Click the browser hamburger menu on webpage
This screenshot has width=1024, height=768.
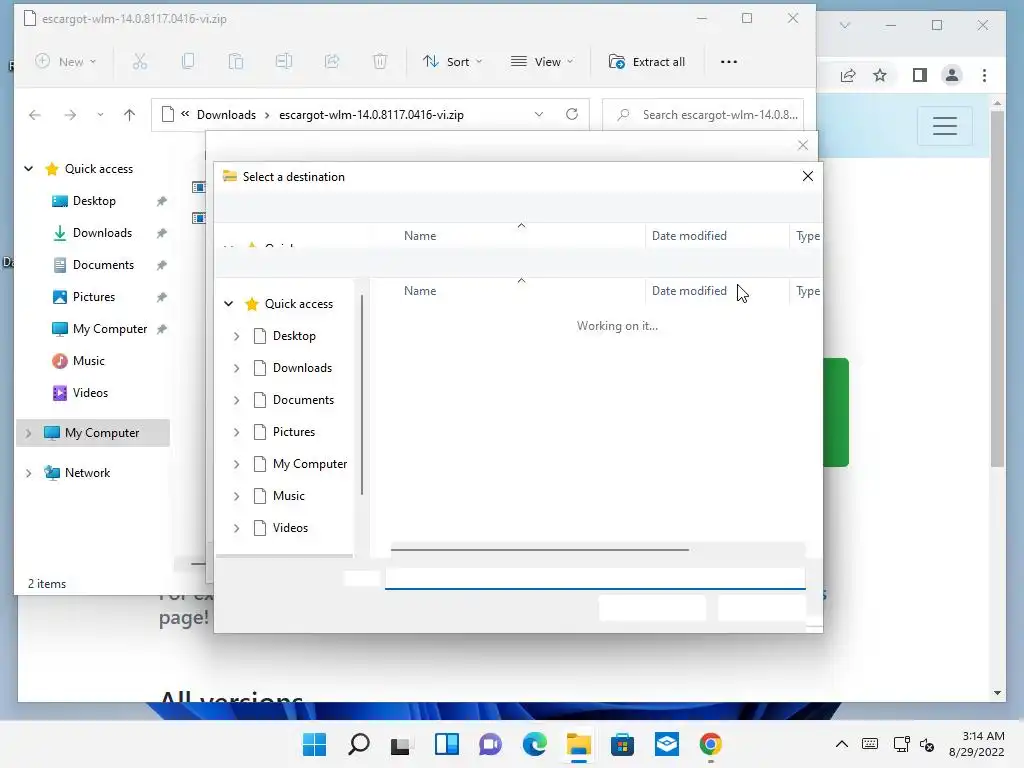pos(944,125)
